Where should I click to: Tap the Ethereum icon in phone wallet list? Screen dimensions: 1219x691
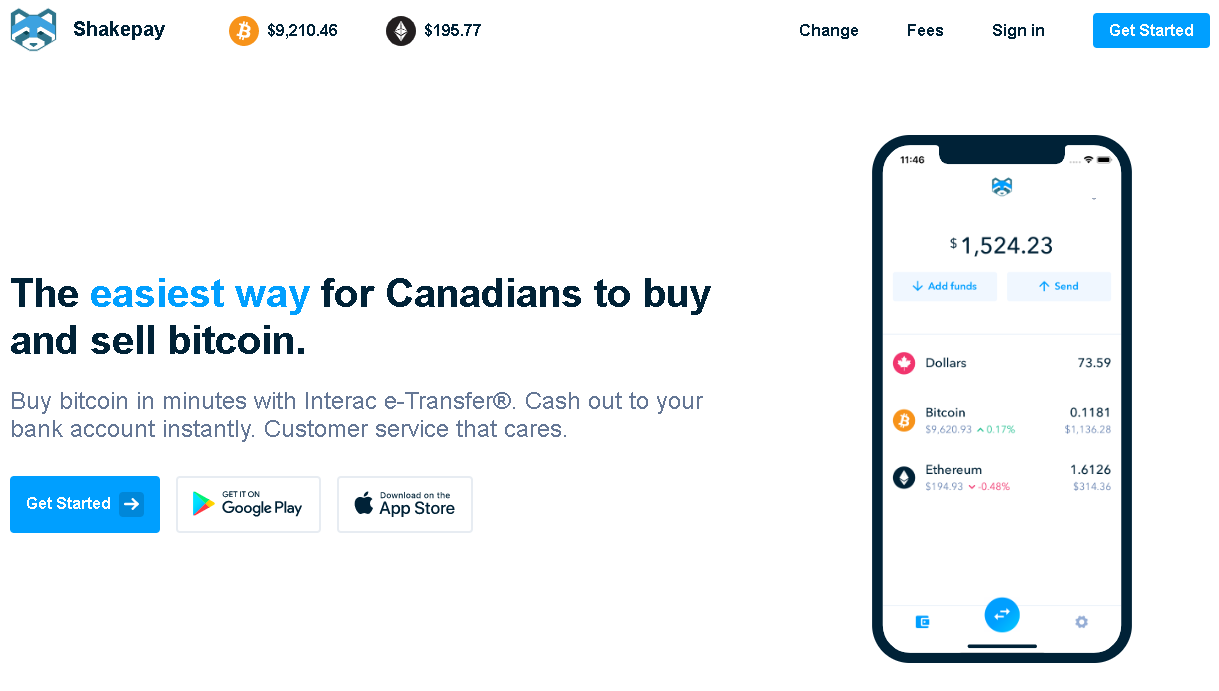coord(904,477)
